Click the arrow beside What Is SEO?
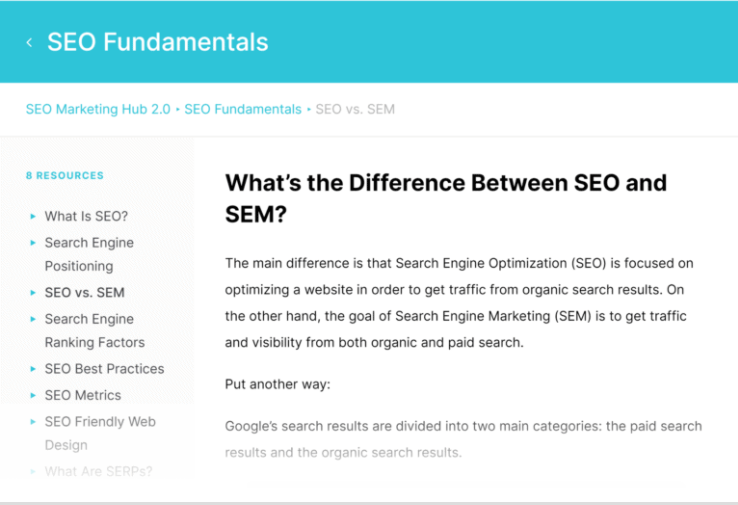738x505 pixels. click(x=33, y=216)
